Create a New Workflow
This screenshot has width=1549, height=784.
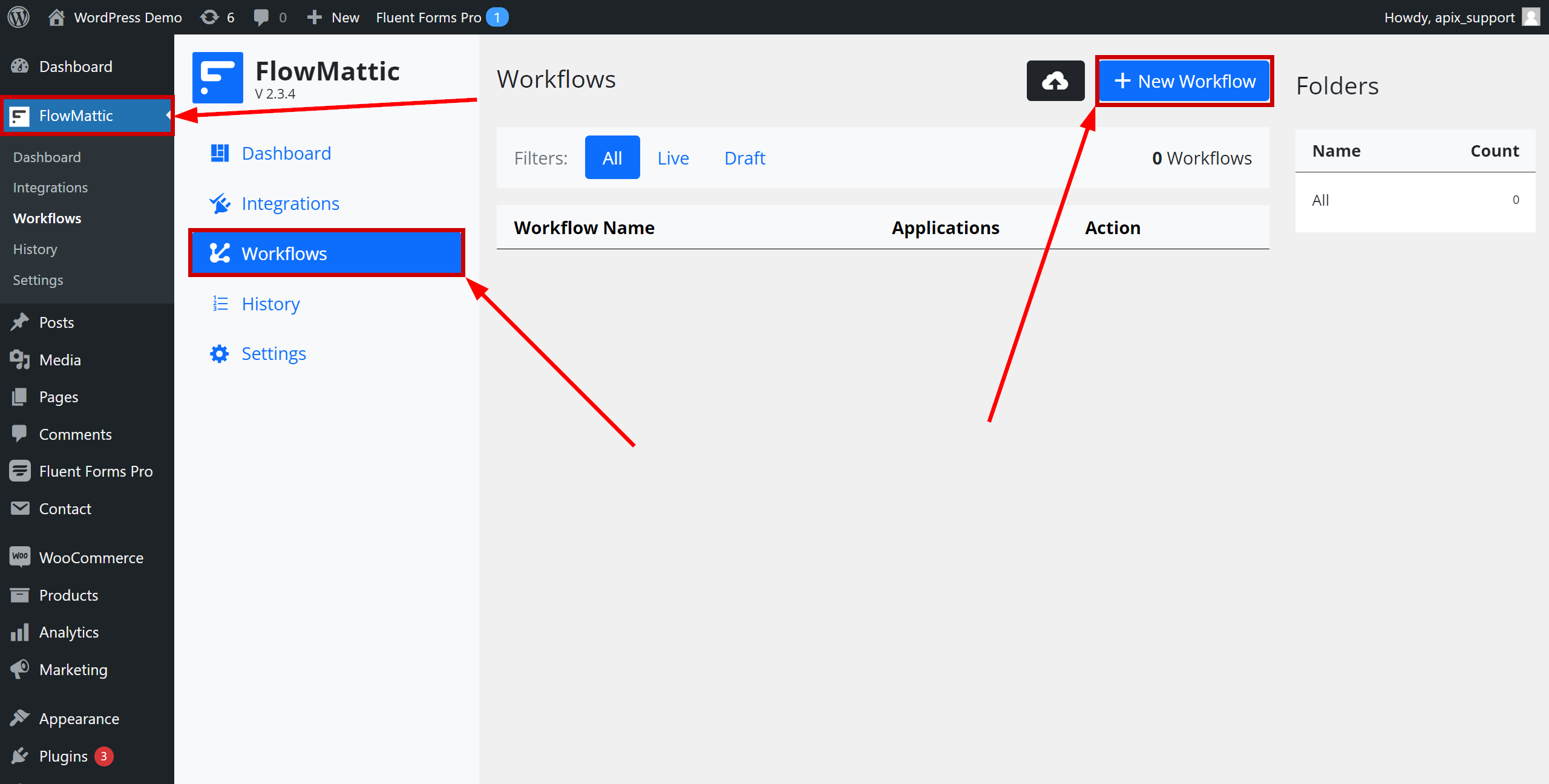[1185, 81]
